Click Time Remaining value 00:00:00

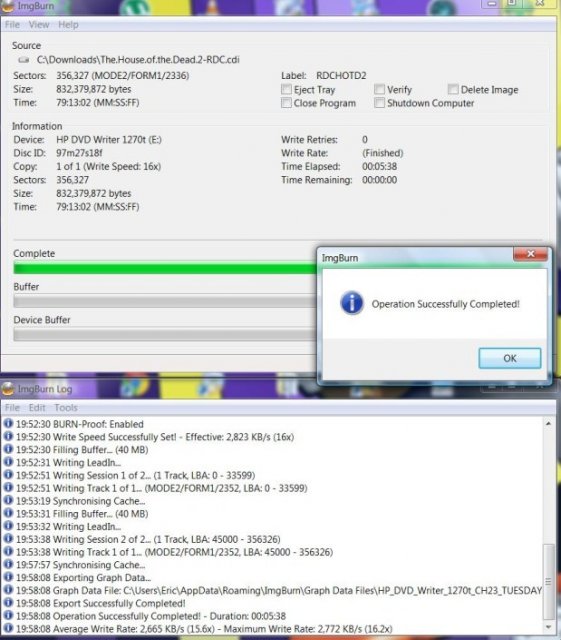coord(379,180)
